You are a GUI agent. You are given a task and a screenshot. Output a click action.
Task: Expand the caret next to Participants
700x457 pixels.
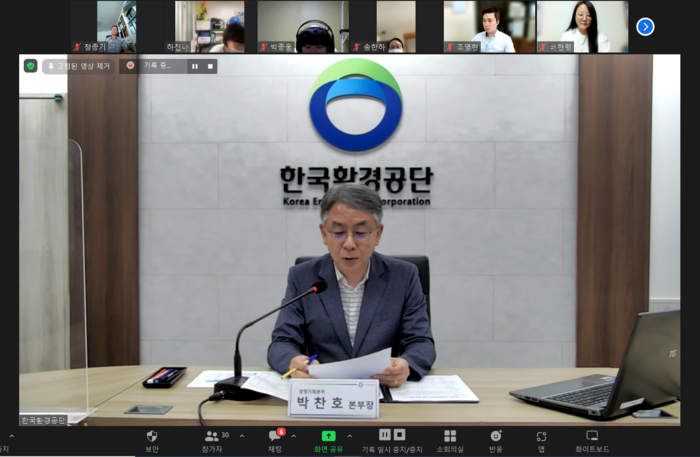tap(242, 437)
